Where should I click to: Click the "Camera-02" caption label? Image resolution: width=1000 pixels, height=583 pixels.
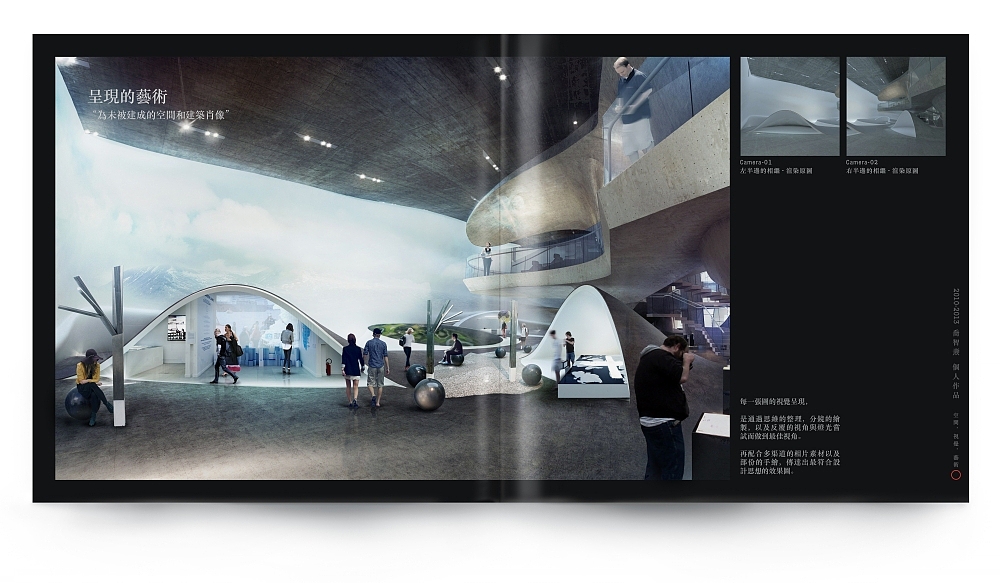point(862,163)
